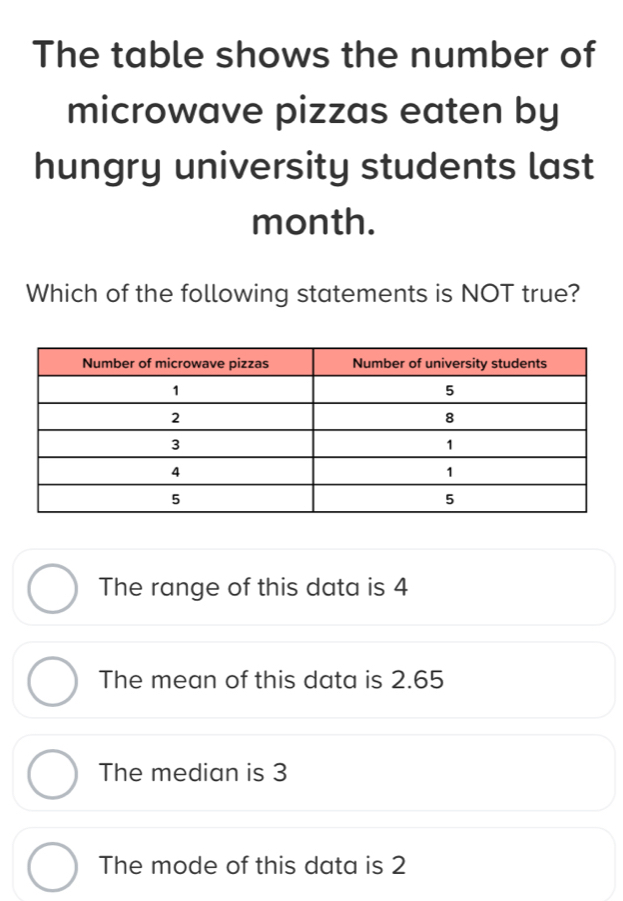
Task: Click the pizzas column cell showing 4
Action: (x=176, y=470)
